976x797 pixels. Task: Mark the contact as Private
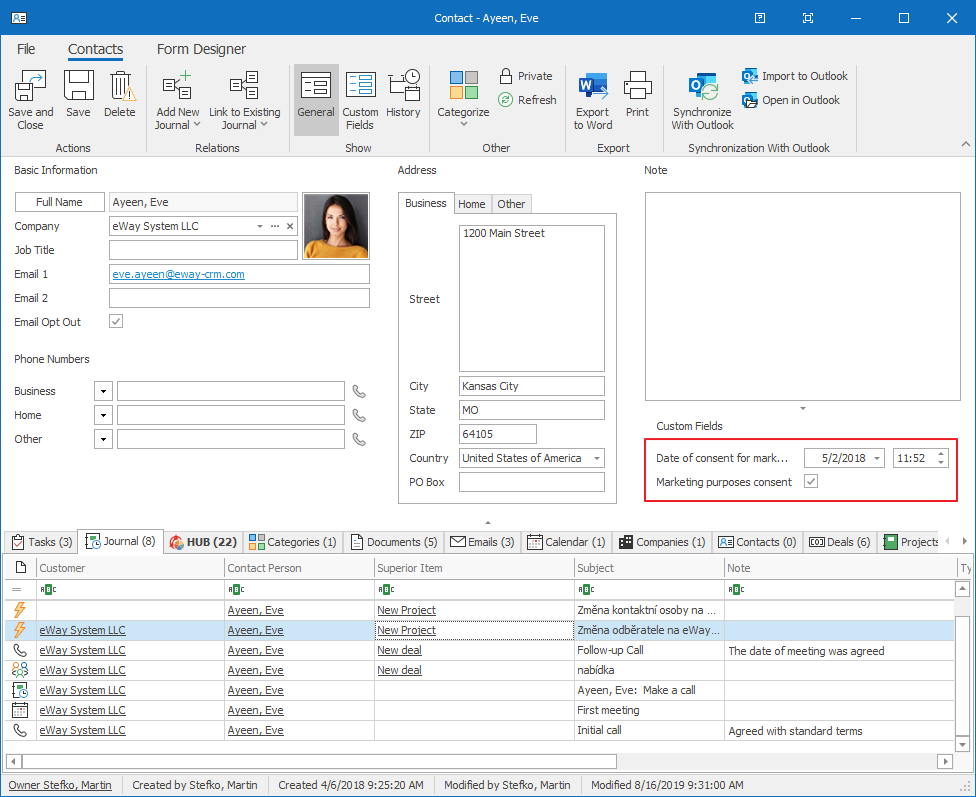tap(527, 75)
